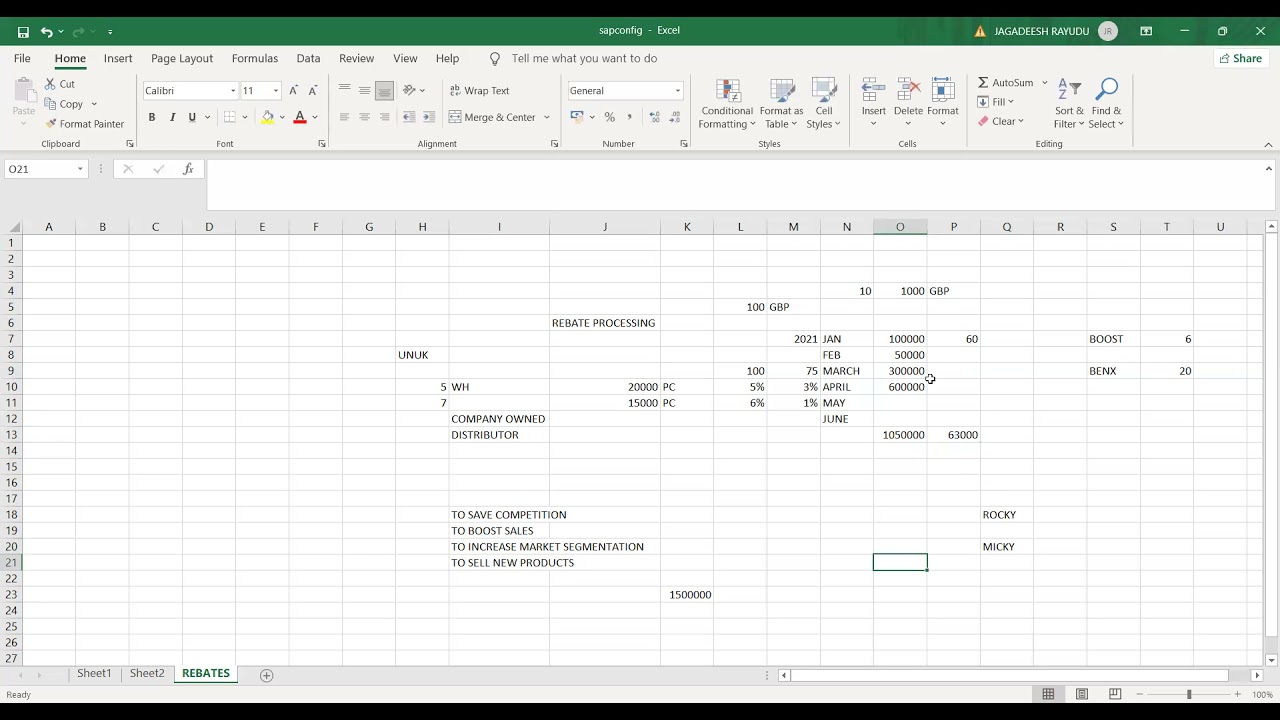Open the General number format dropdown
The image size is (1280, 720).
[x=677, y=91]
